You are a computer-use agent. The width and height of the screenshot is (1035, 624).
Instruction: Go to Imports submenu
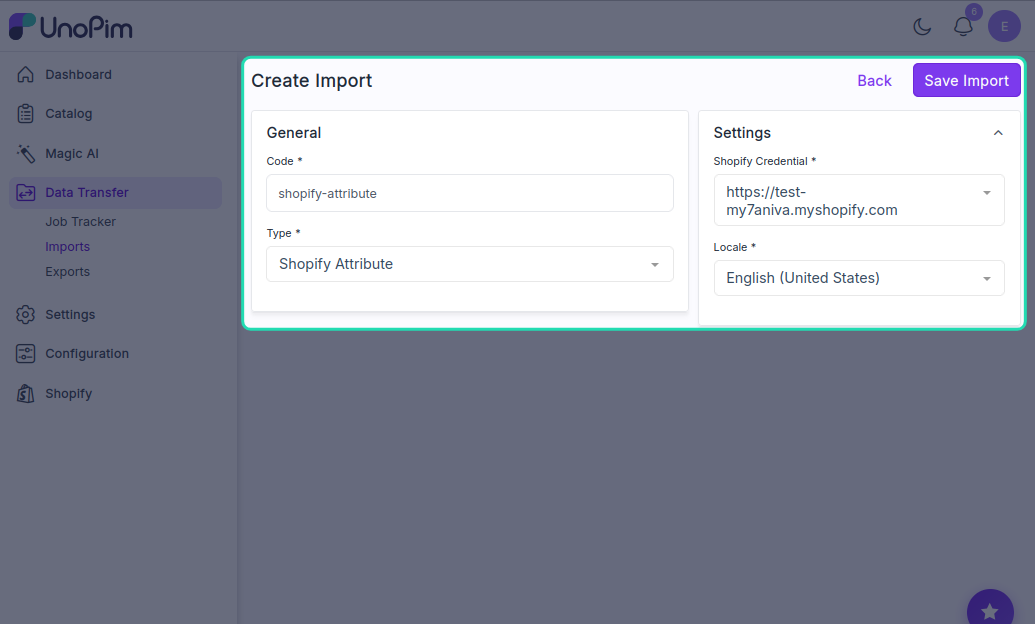point(67,247)
